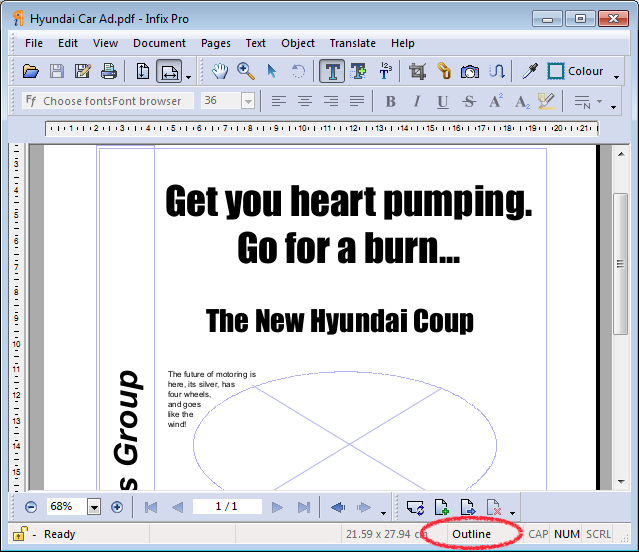Click the page number field

pyautogui.click(x=226, y=507)
